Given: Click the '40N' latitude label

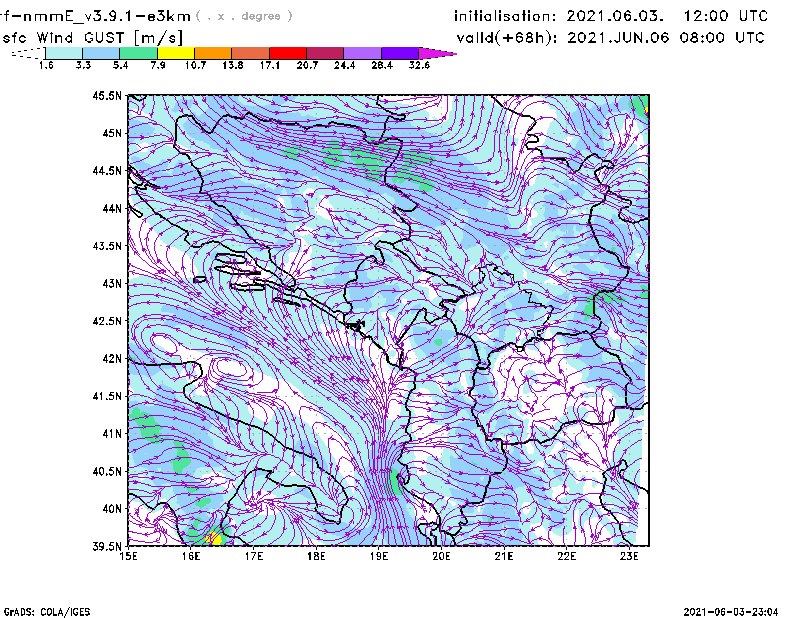Looking at the screenshot, I should (x=112, y=509).
